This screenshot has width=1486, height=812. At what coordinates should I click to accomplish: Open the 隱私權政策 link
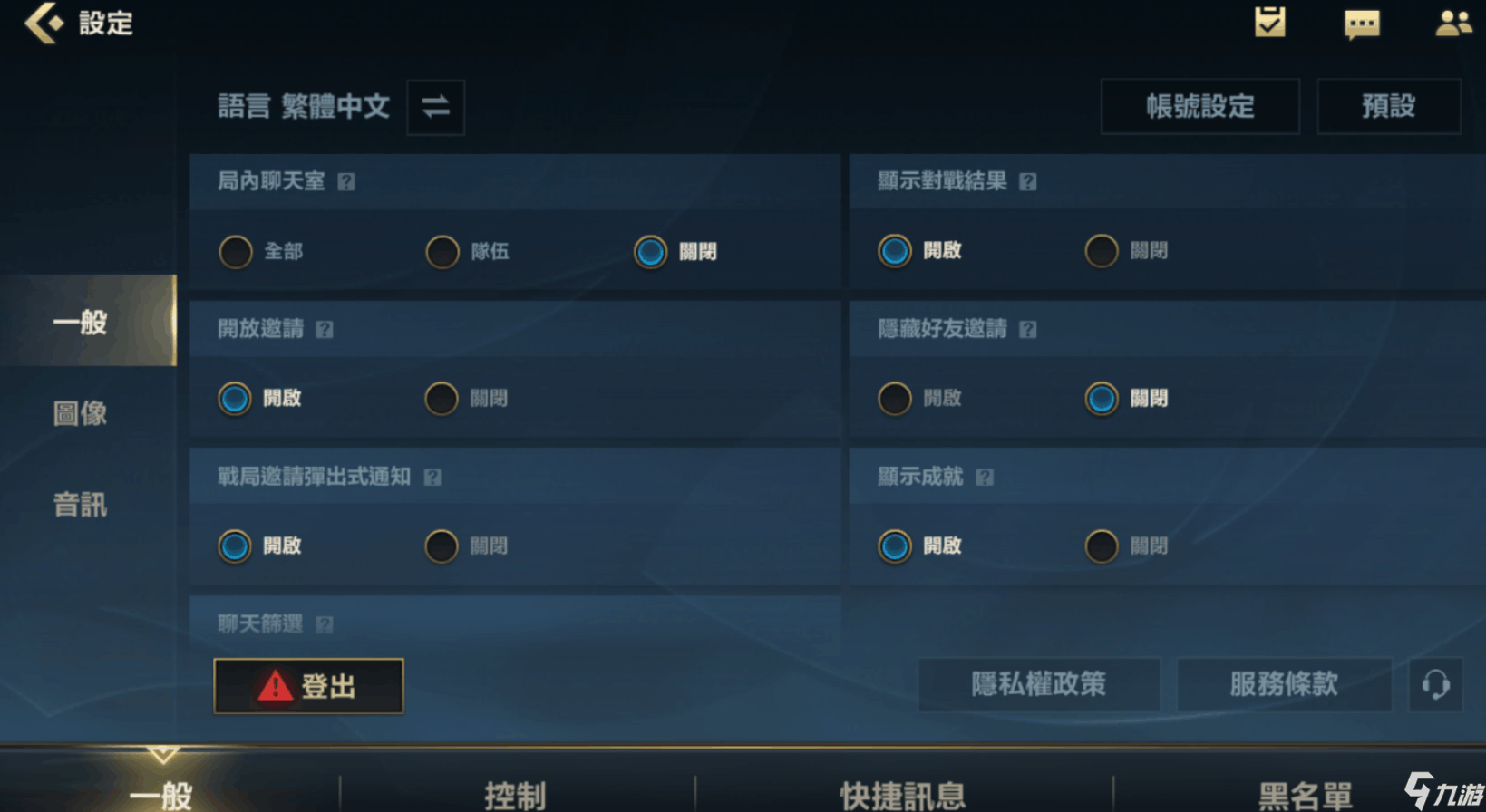(x=1038, y=684)
